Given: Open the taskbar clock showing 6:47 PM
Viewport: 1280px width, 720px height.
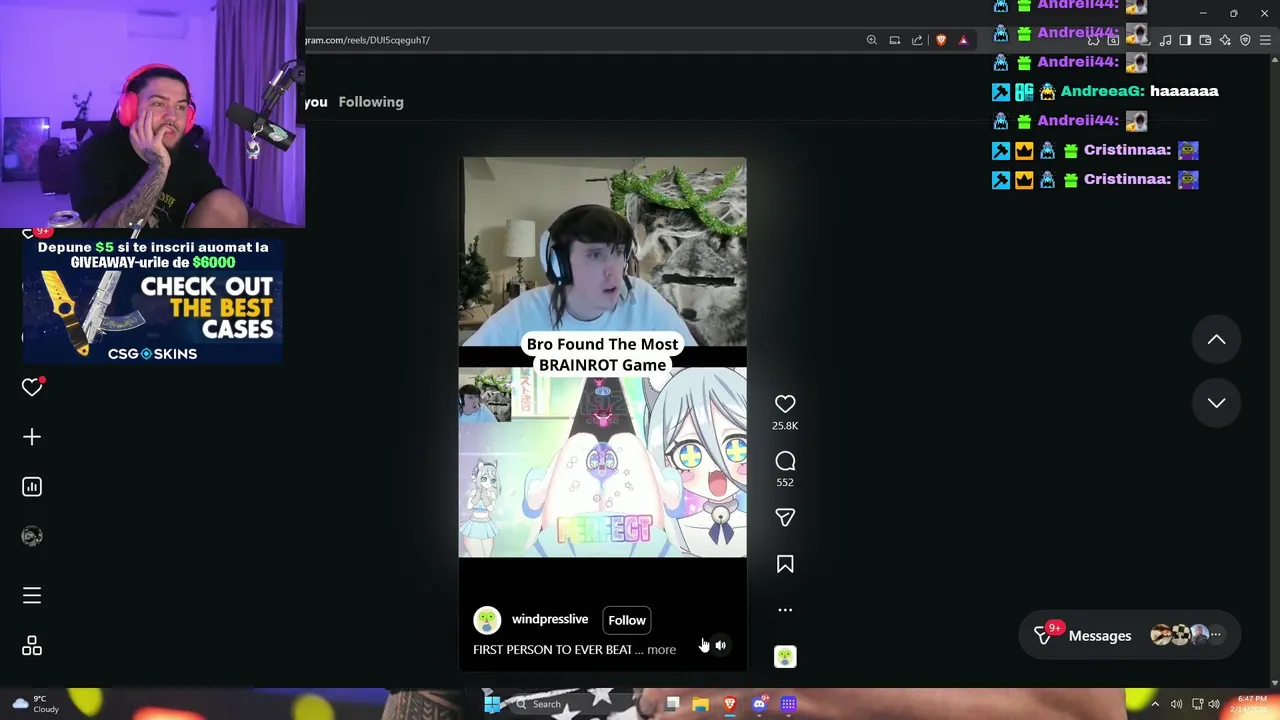Looking at the screenshot, I should [x=1252, y=704].
